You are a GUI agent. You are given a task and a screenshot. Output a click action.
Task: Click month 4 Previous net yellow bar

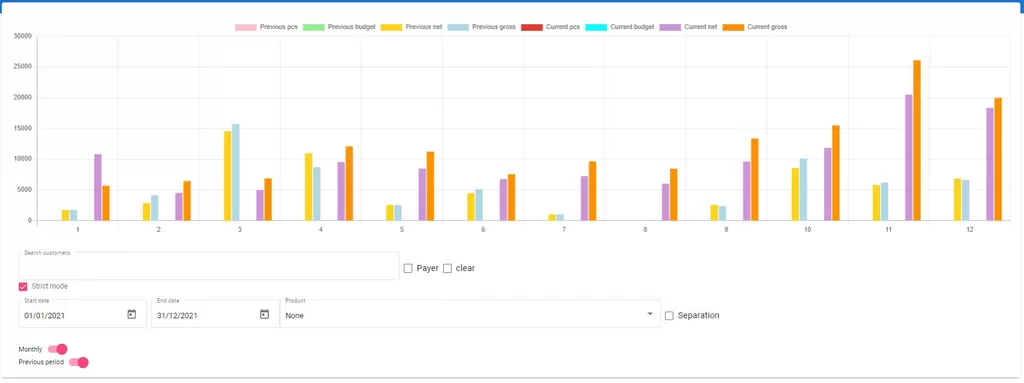pyautogui.click(x=309, y=187)
